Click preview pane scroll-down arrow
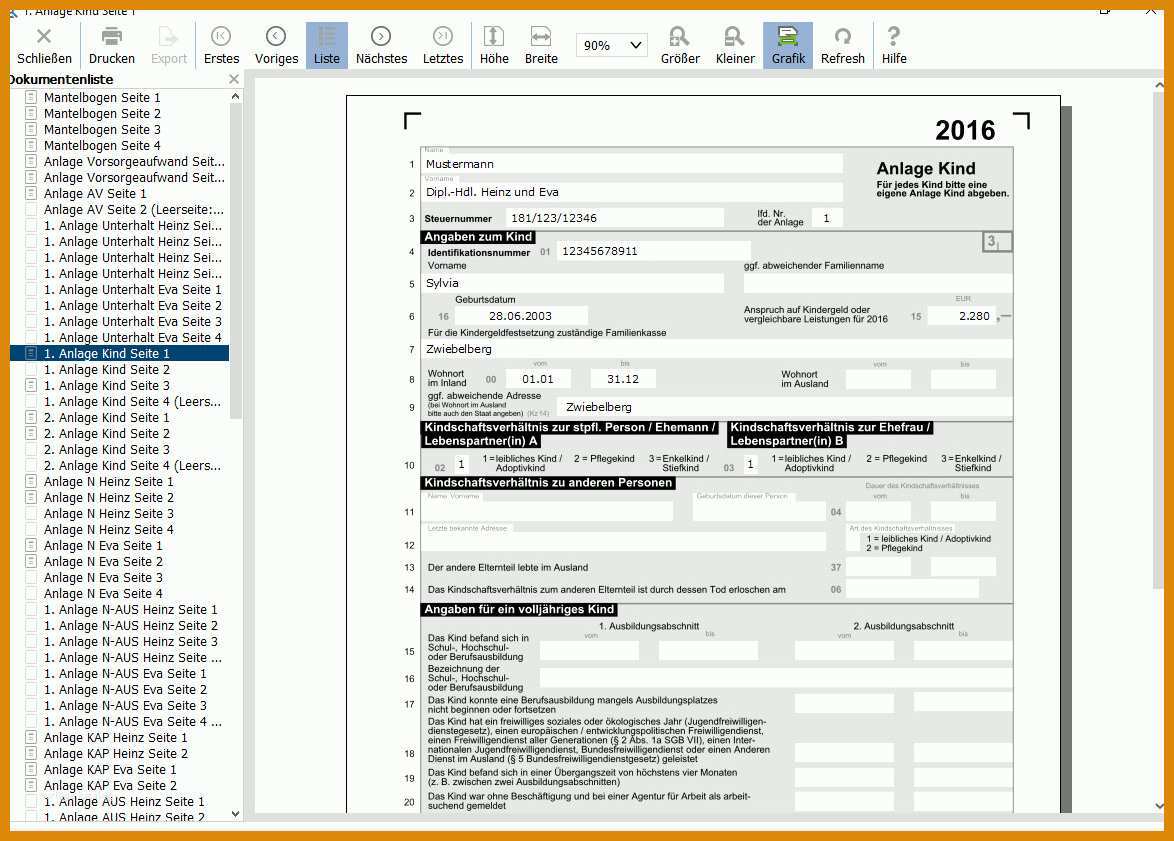The height and width of the screenshot is (841, 1174). click(x=1159, y=806)
